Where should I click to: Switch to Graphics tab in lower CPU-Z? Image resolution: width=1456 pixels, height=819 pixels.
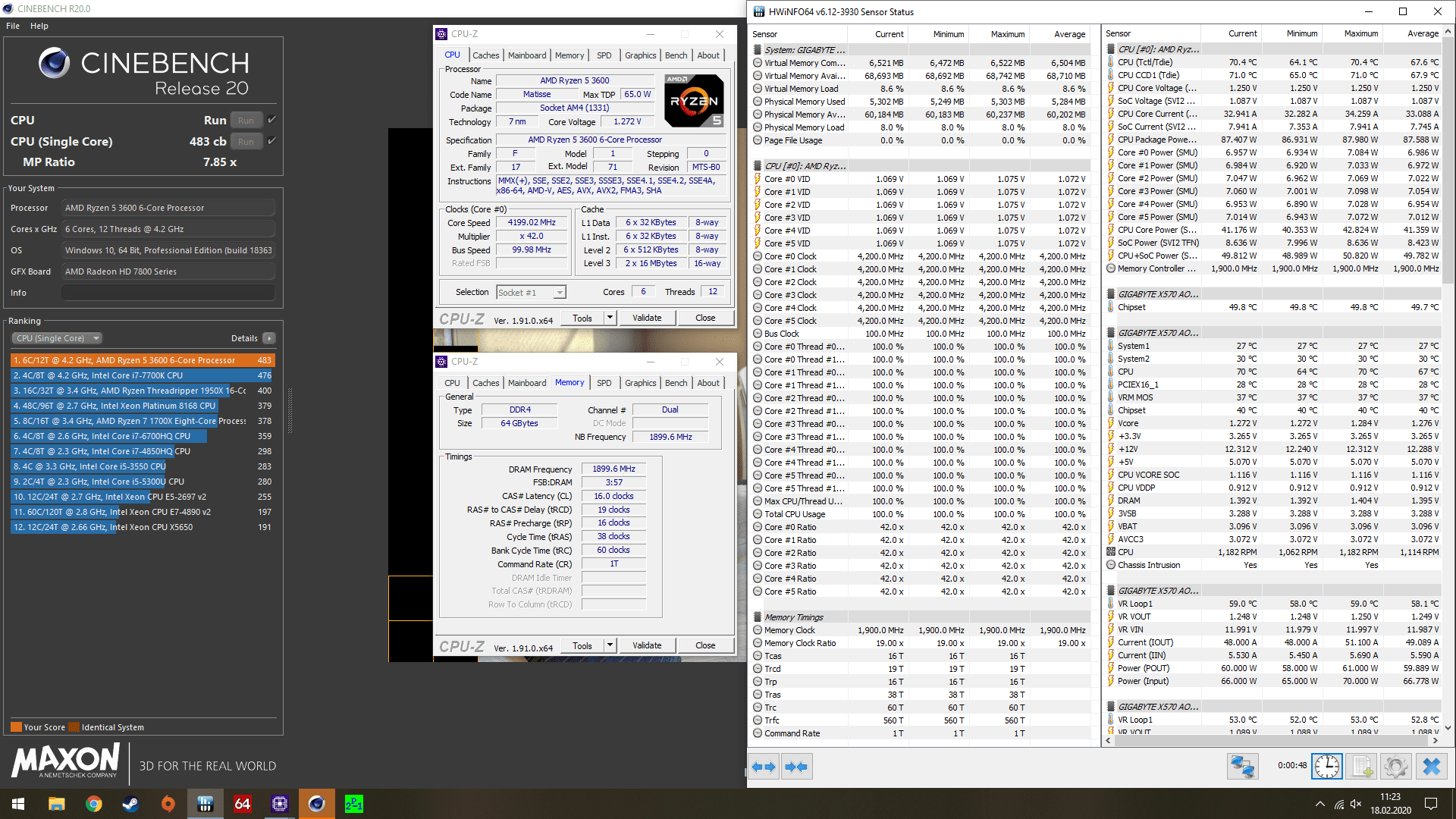point(641,383)
